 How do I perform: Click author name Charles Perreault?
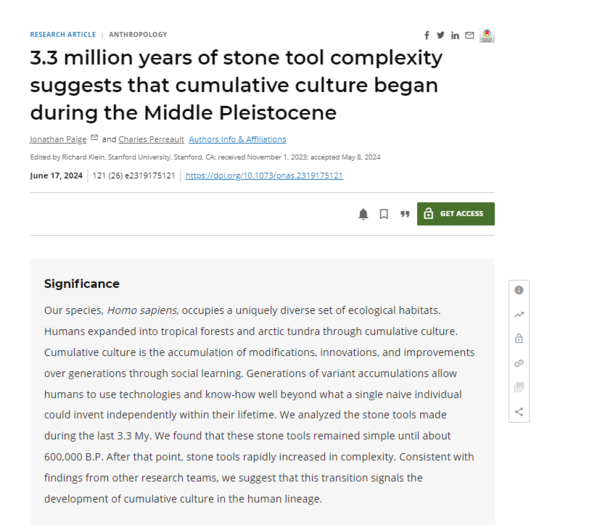(x=150, y=139)
